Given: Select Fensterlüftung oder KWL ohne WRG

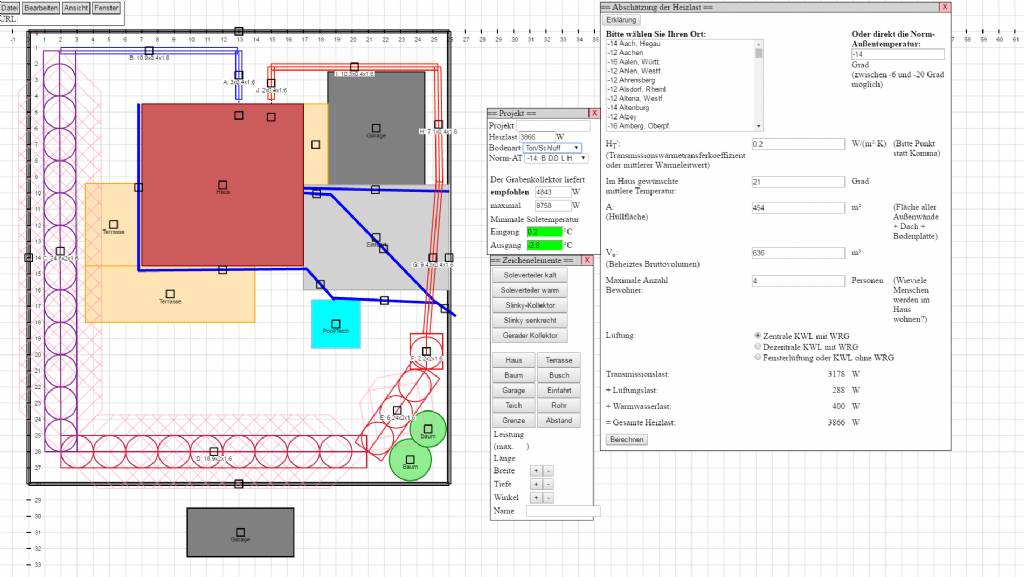Looking at the screenshot, I should [x=757, y=357].
